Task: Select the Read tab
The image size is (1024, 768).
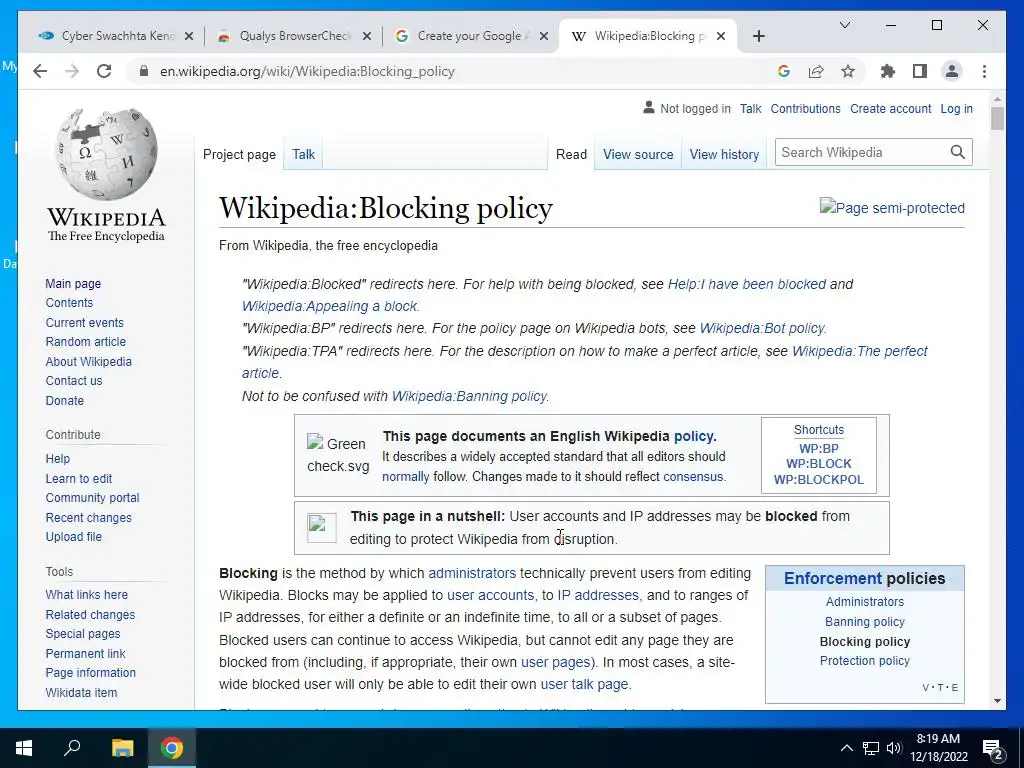Action: 571,155
